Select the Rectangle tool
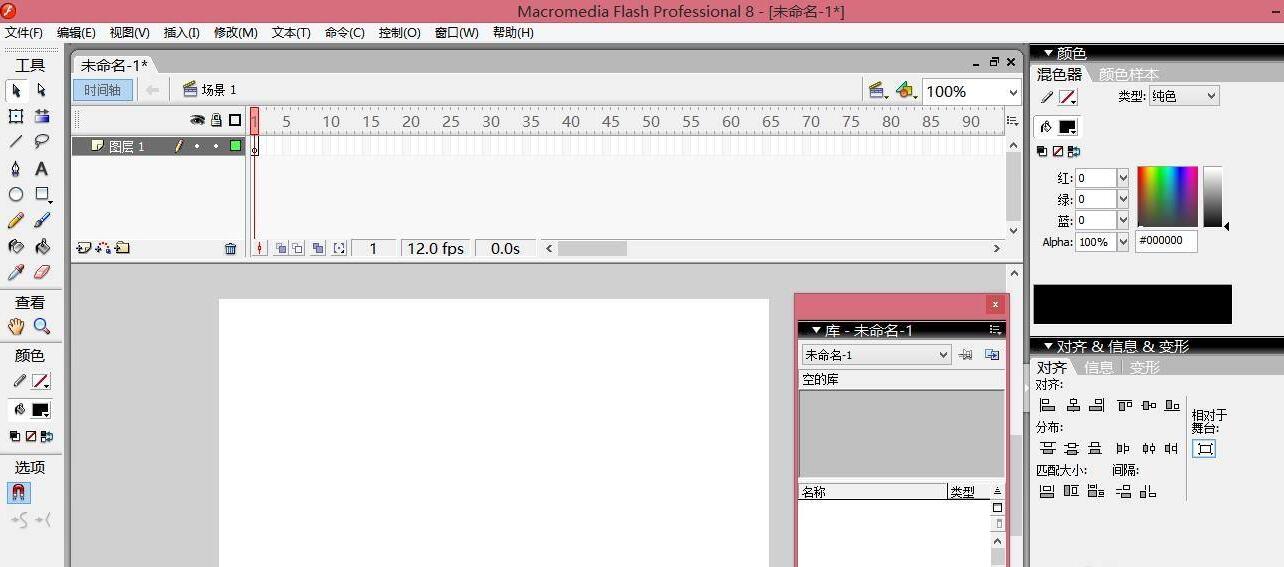 [x=42, y=194]
